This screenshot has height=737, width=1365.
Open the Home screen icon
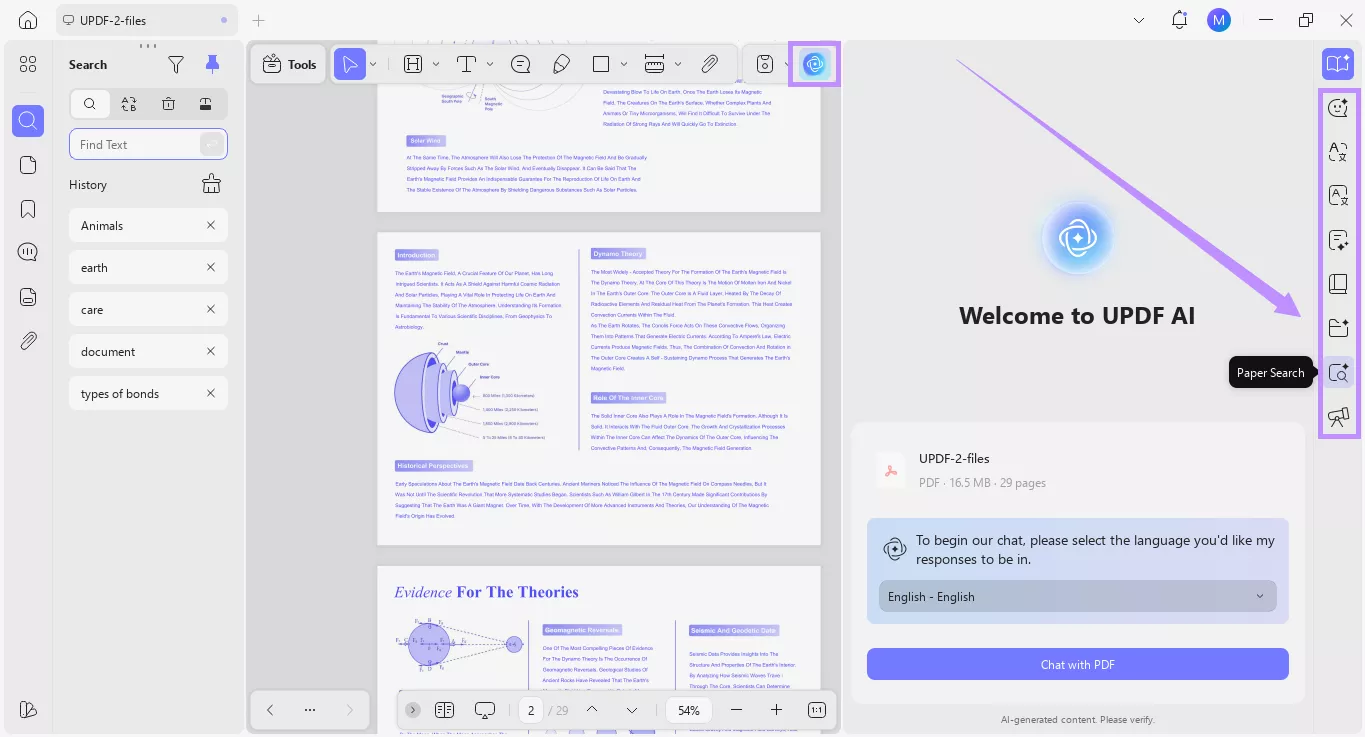28,20
